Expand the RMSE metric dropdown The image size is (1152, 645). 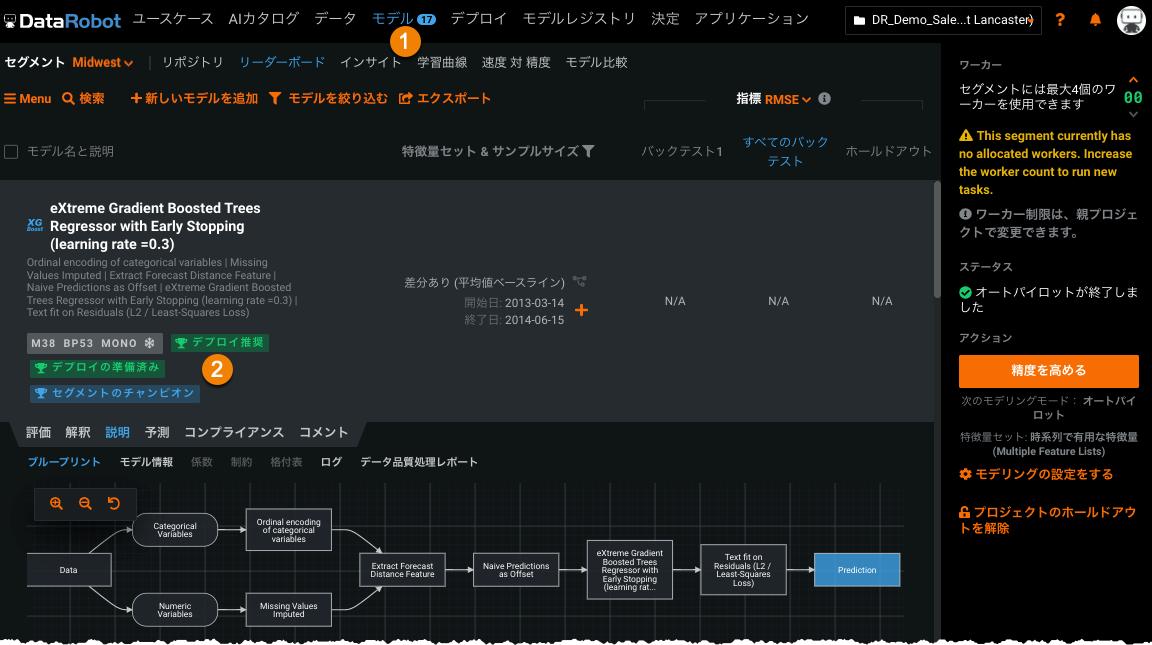788,99
